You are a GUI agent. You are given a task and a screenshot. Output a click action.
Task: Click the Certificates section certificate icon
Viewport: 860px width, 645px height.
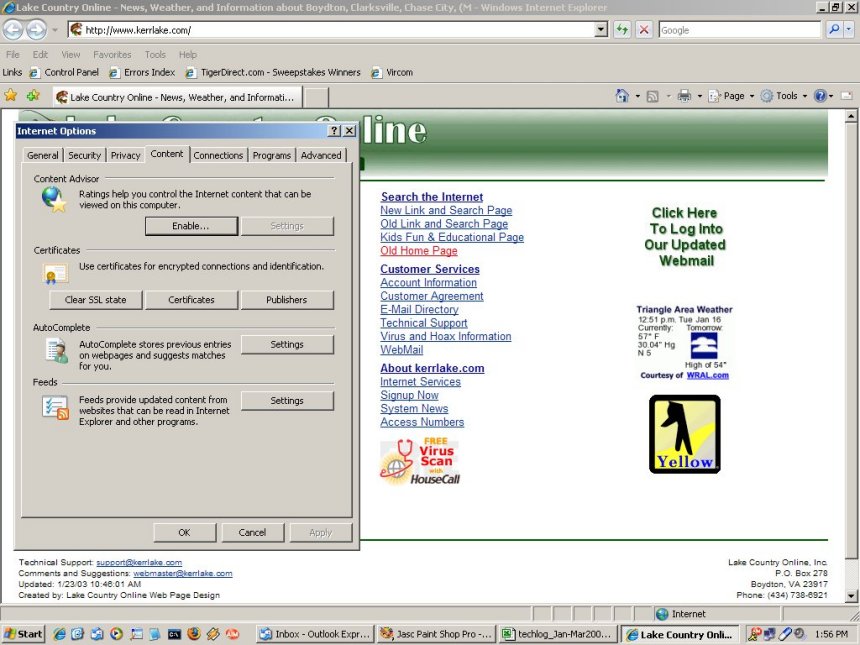coord(55,273)
